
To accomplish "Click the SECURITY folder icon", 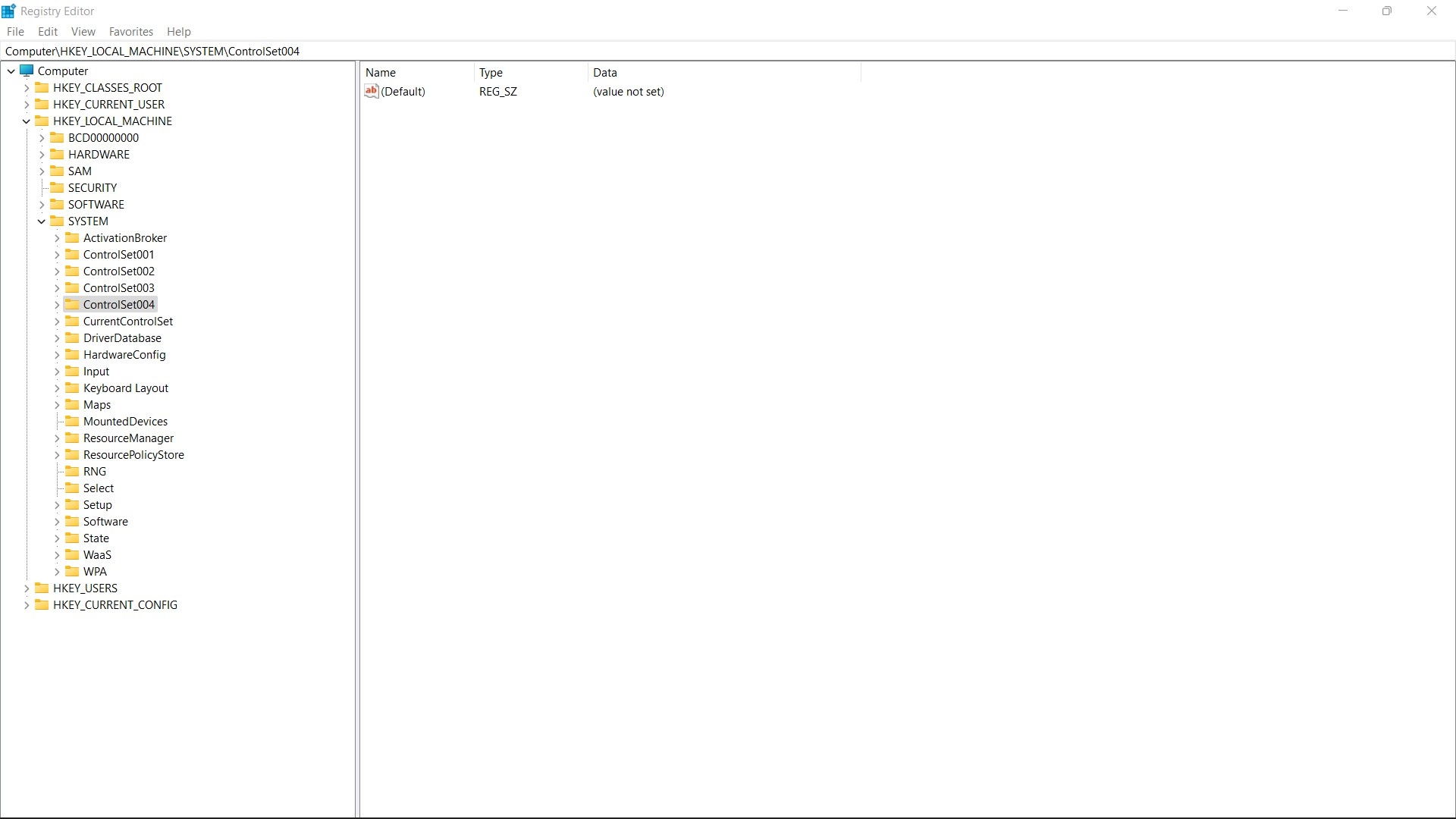I will pos(57,187).
